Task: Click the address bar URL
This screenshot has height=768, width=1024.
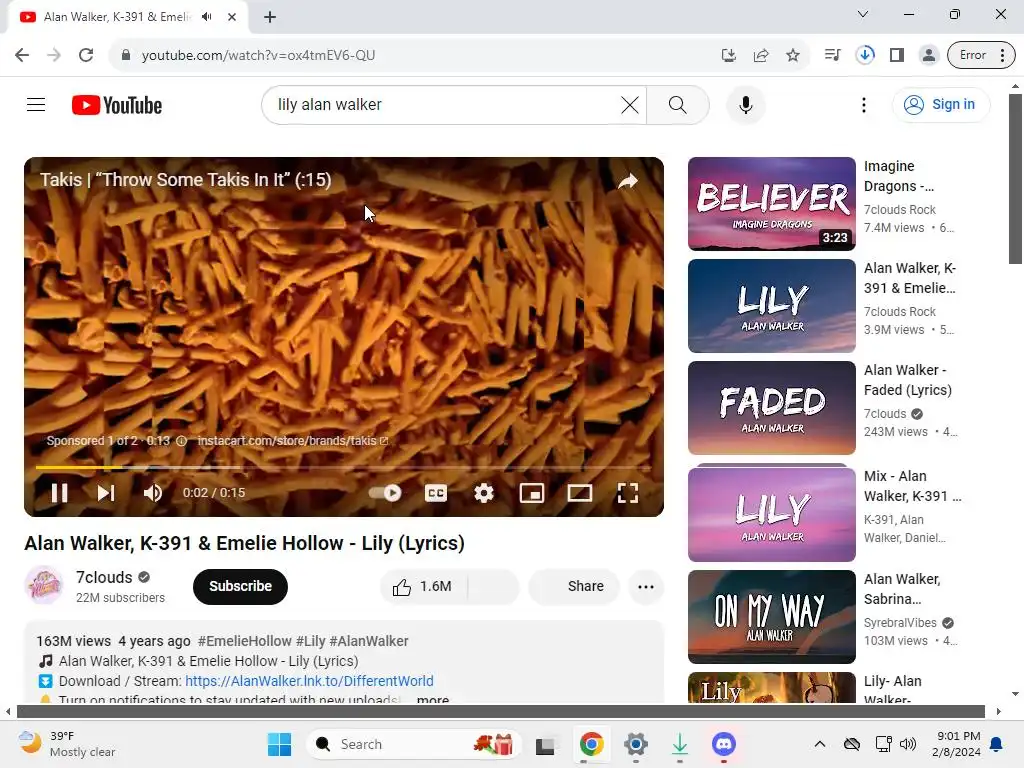Action: 259,56
